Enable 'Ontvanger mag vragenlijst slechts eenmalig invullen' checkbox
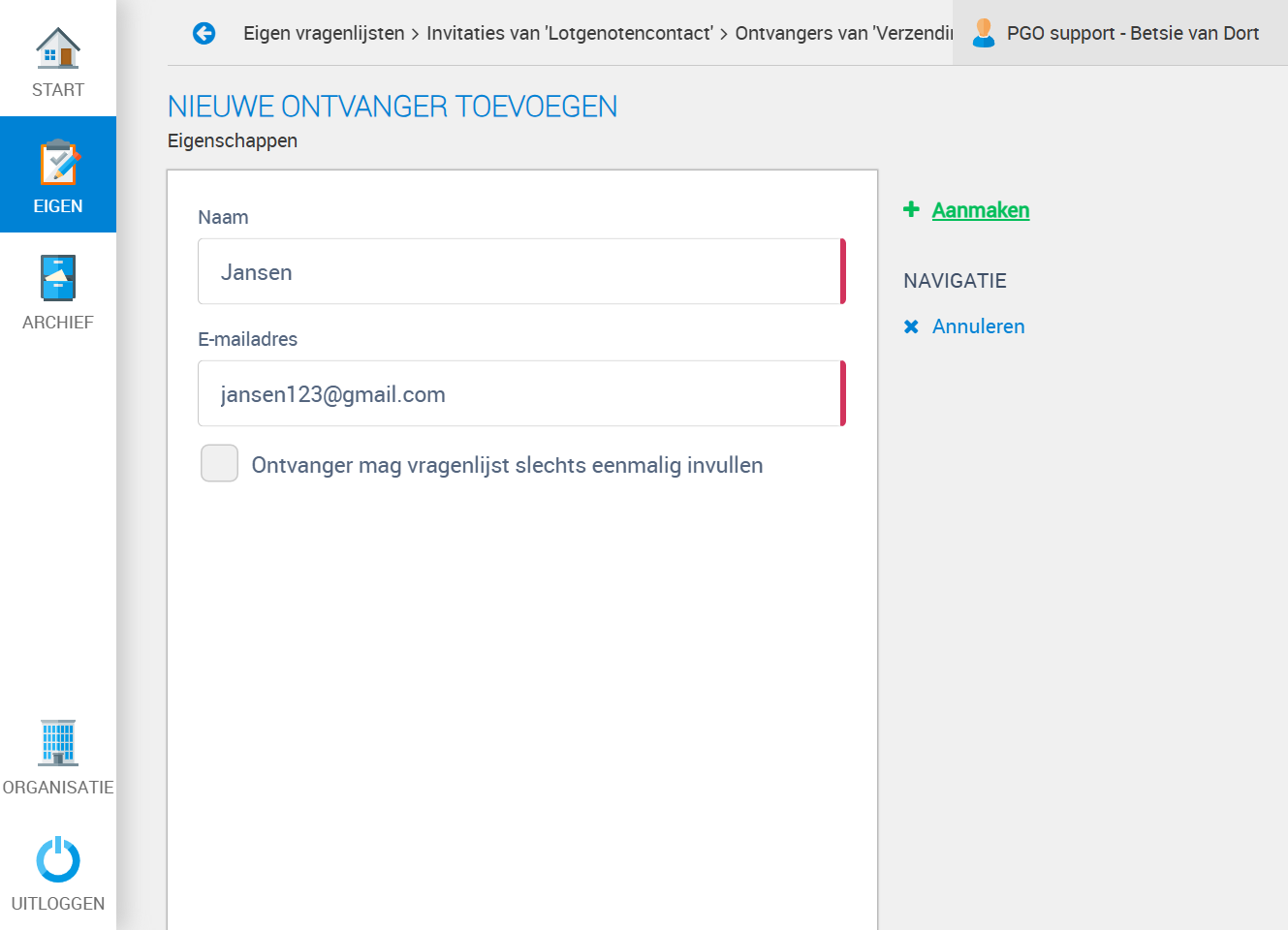1288x930 pixels. (x=219, y=463)
